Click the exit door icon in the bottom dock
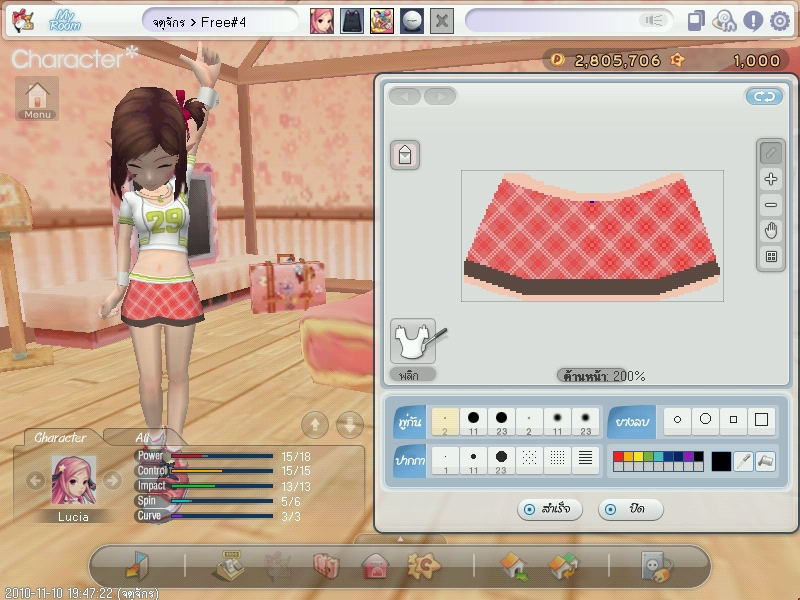Image resolution: width=800 pixels, height=600 pixels. (x=137, y=565)
